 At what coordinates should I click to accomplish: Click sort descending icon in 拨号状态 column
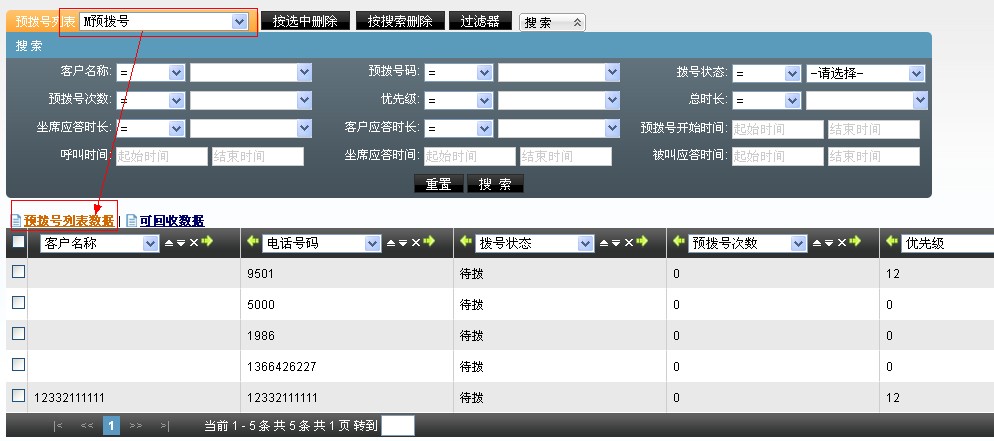(615, 243)
